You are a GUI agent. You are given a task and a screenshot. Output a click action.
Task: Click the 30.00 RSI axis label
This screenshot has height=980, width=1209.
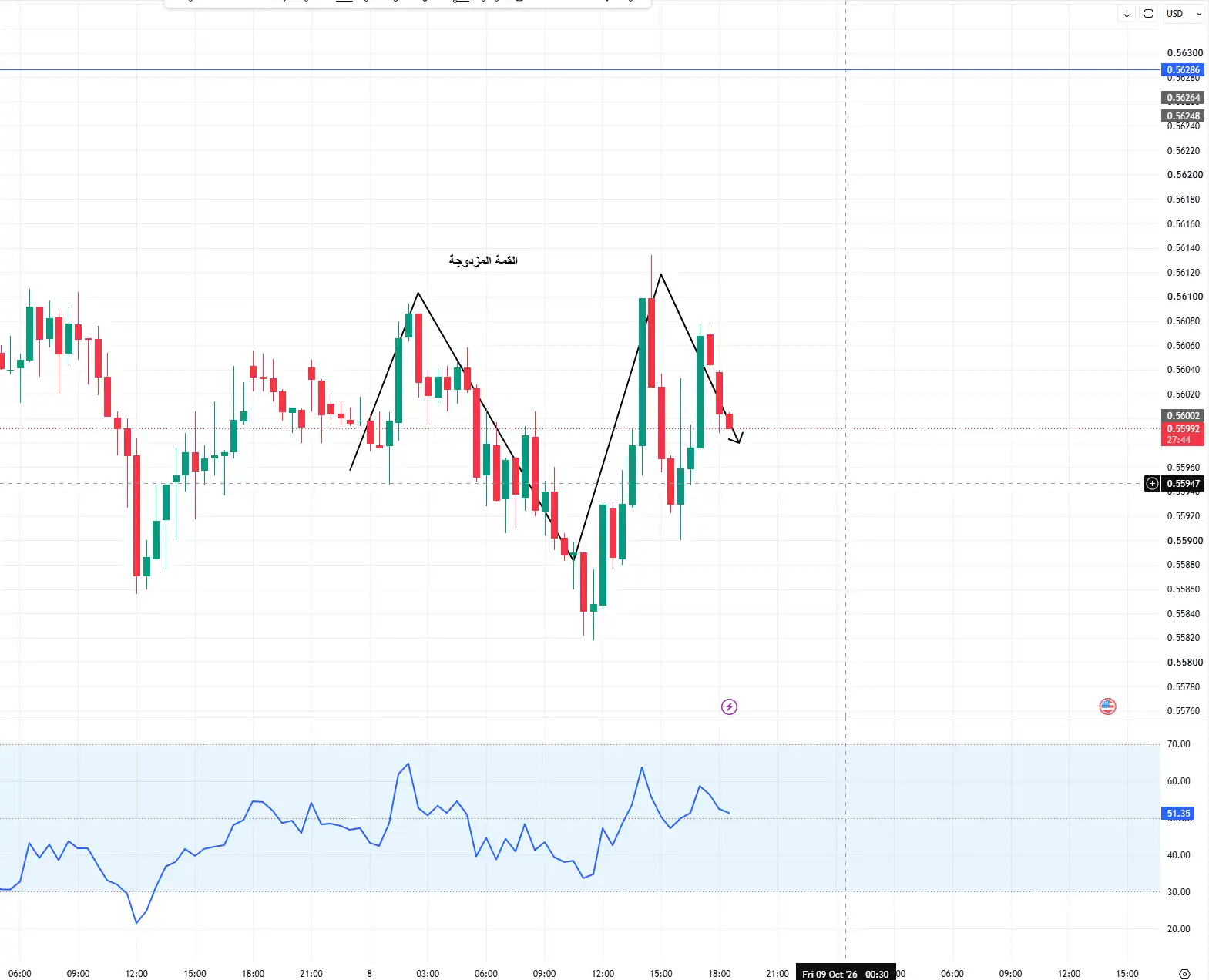pyautogui.click(x=1178, y=892)
